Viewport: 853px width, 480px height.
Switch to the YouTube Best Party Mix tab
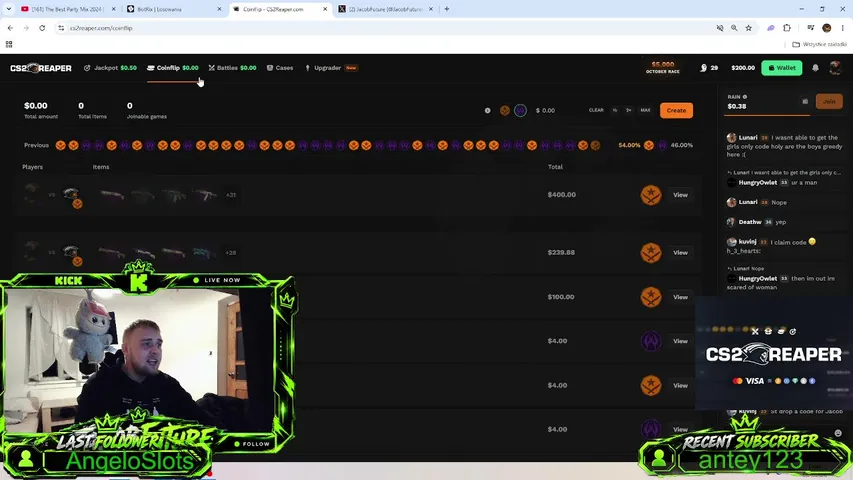click(69, 9)
